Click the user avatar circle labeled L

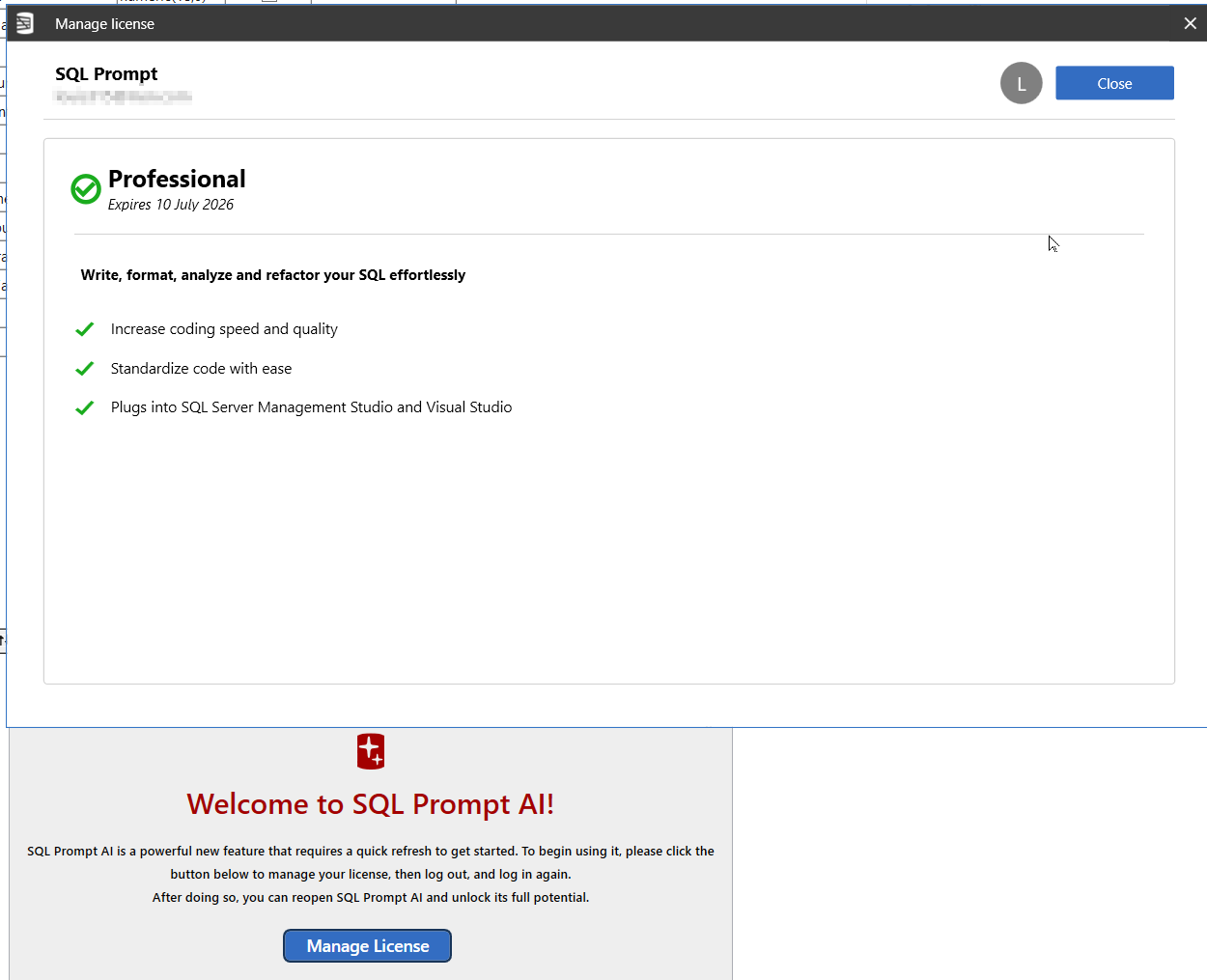[x=1021, y=83]
